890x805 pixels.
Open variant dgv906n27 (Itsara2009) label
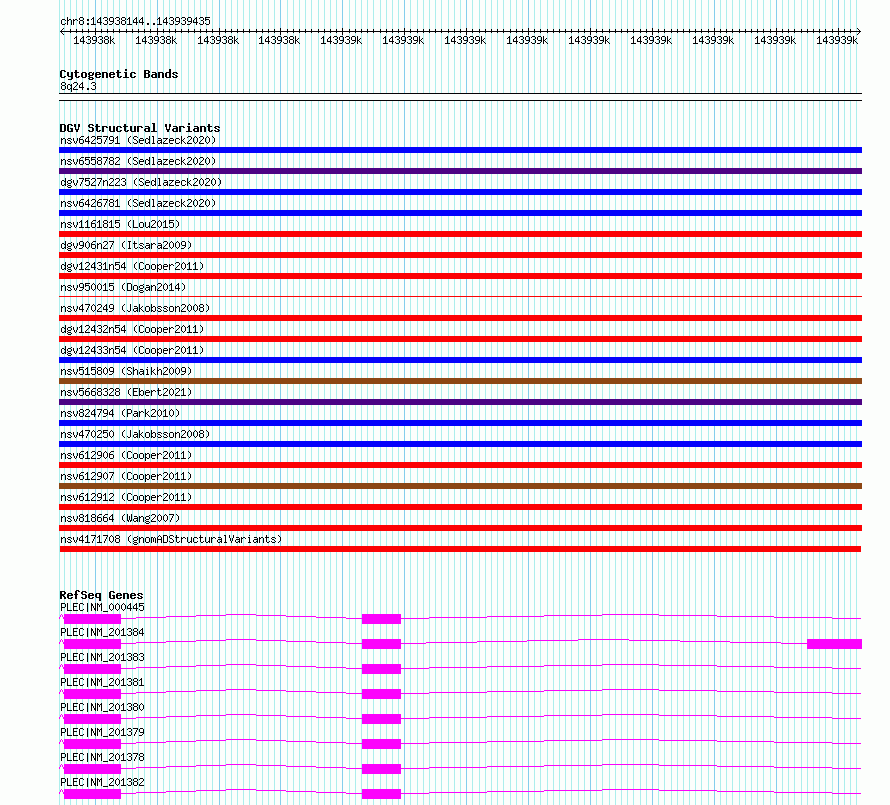coord(126,245)
